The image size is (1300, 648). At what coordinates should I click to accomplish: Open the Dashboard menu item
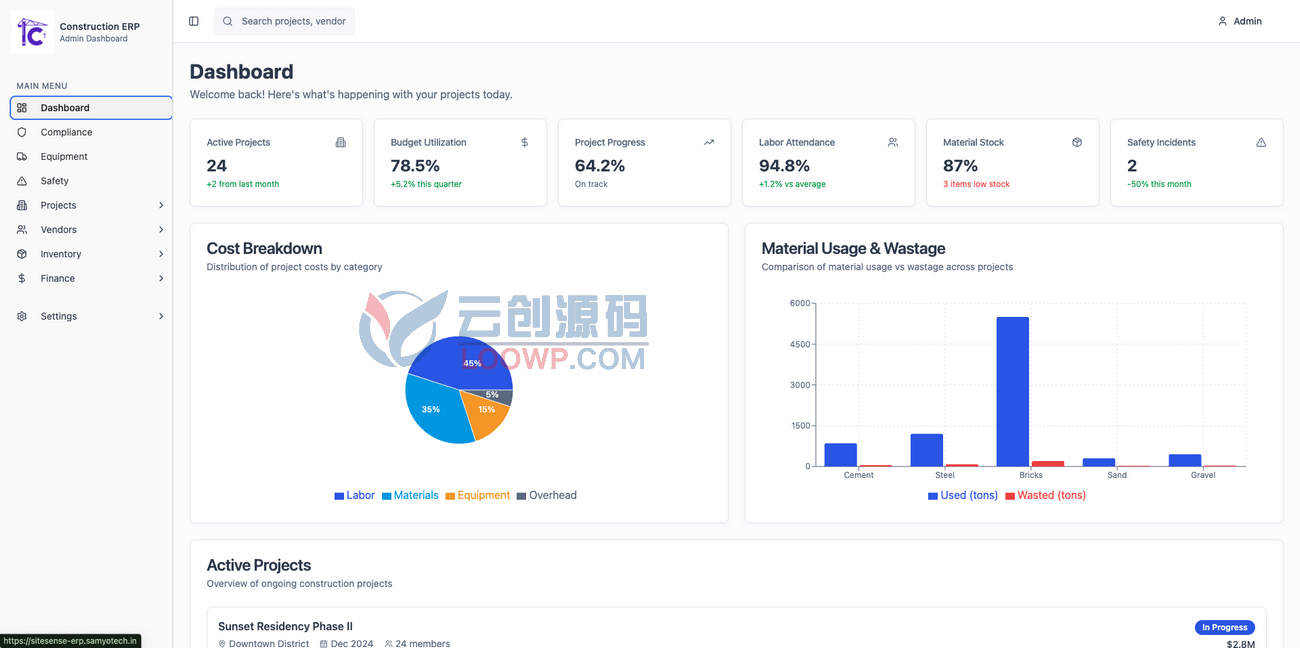tap(91, 108)
